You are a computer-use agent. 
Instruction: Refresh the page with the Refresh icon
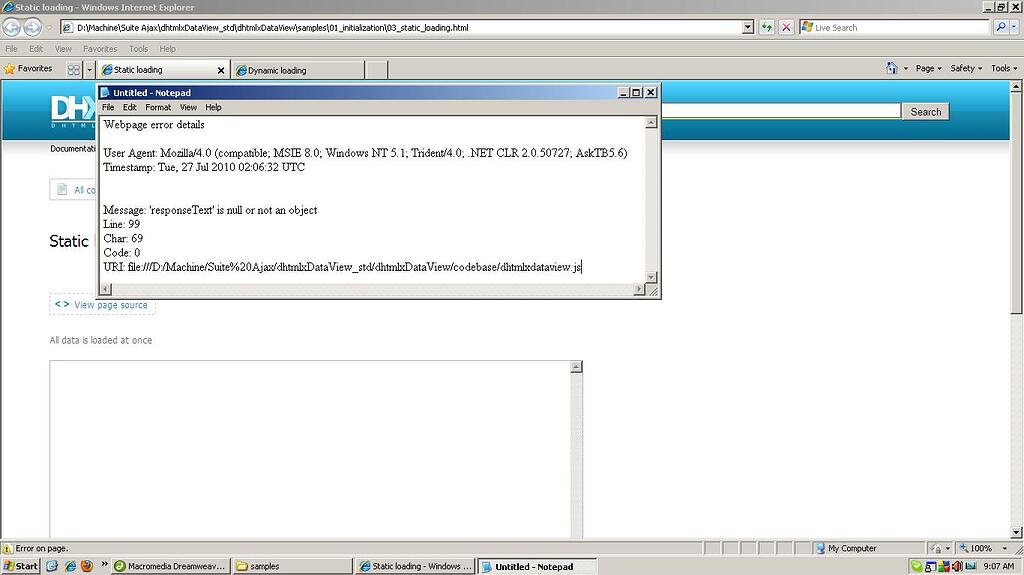point(767,27)
